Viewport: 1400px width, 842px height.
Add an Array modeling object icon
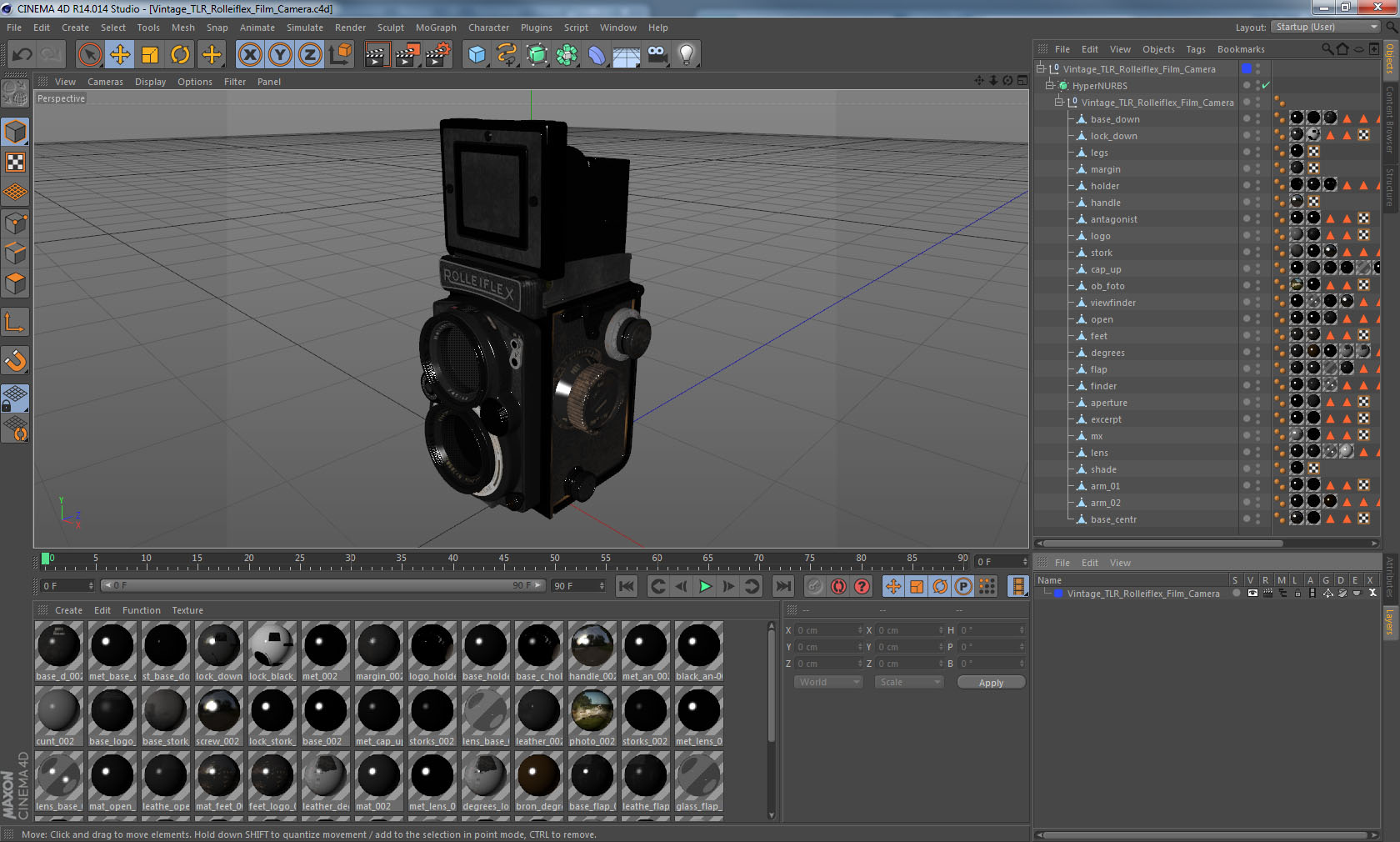tap(567, 55)
